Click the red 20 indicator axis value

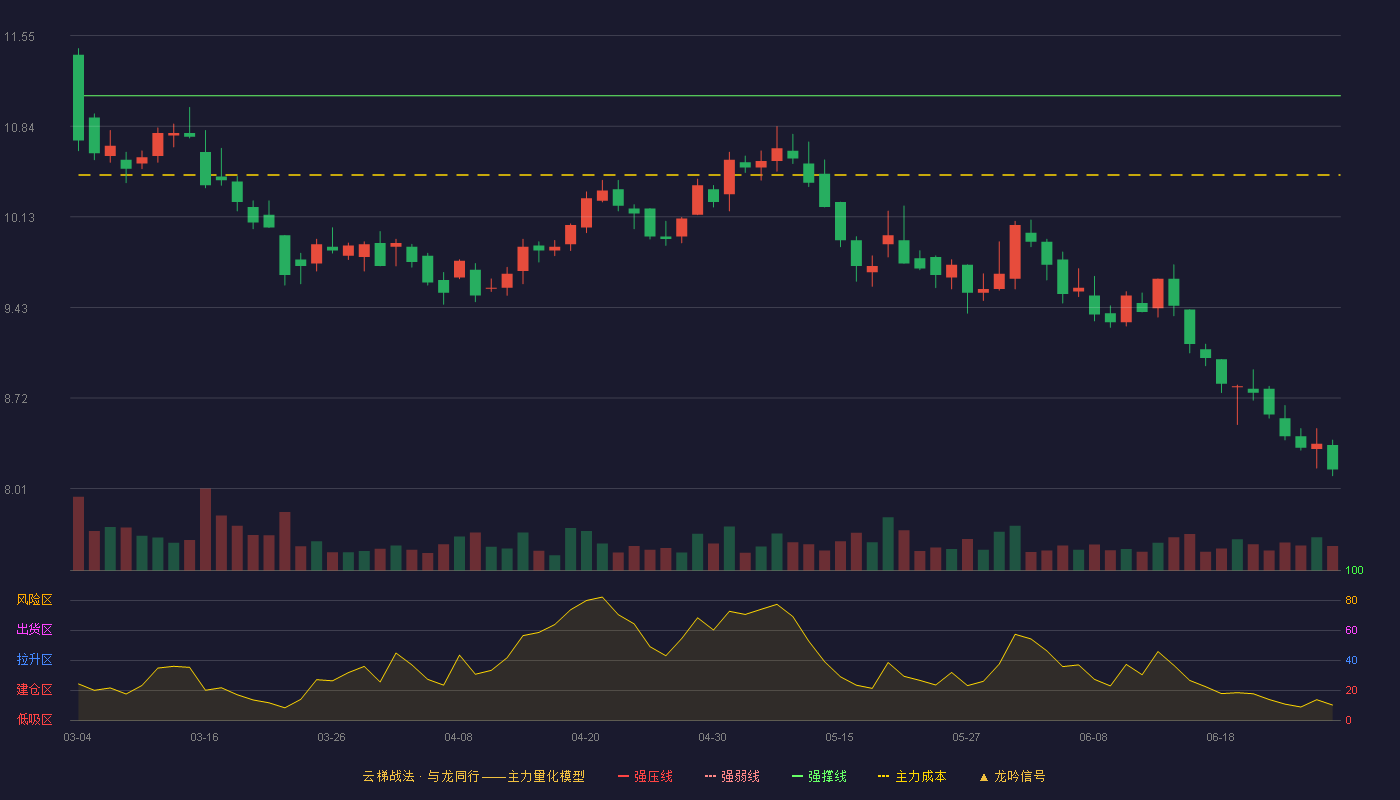coord(1351,690)
